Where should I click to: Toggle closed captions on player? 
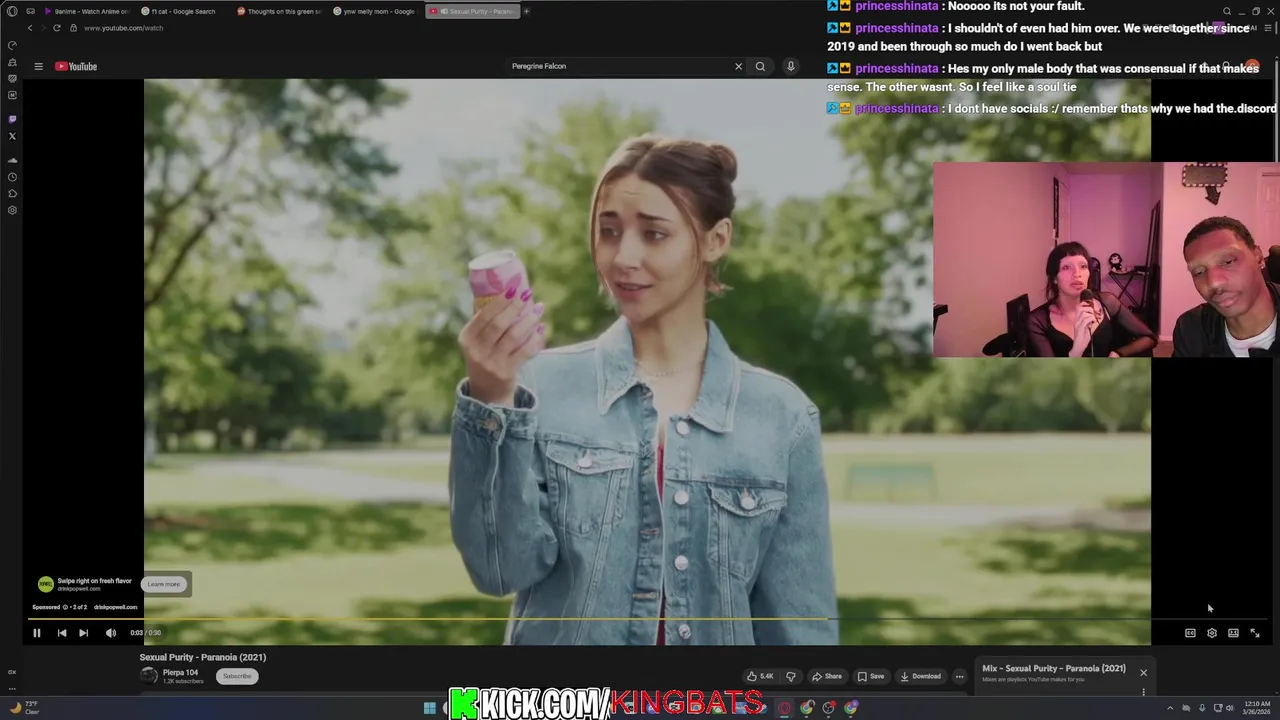click(1190, 633)
